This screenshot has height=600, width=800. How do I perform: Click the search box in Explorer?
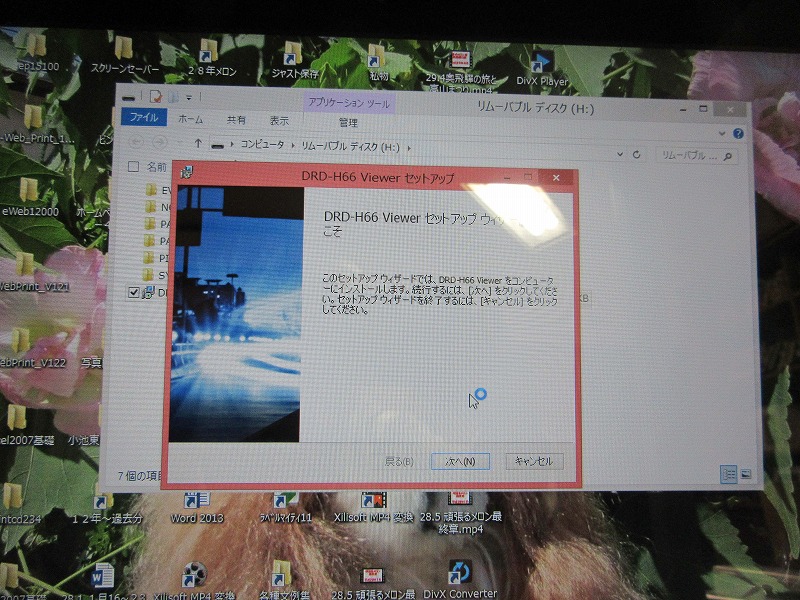pyautogui.click(x=696, y=156)
